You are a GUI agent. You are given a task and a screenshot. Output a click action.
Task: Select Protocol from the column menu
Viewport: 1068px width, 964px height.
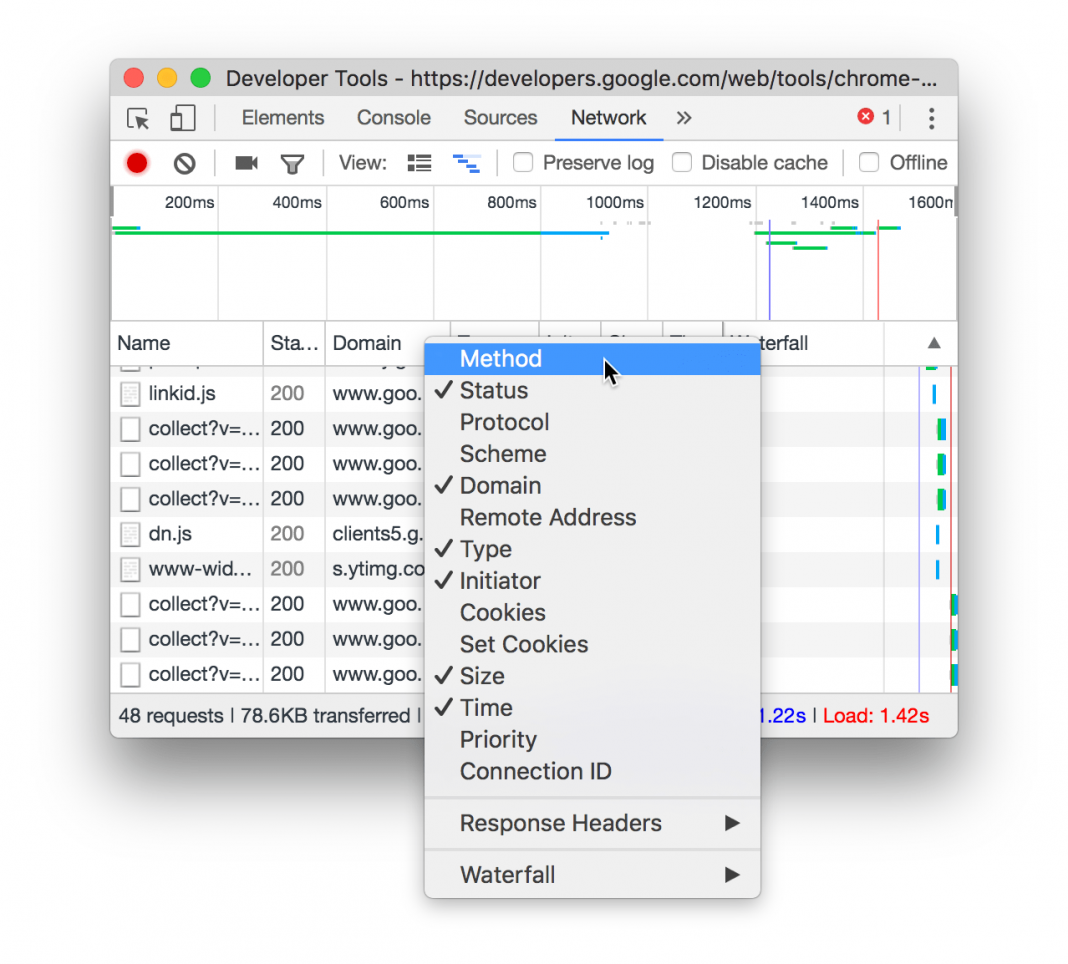click(x=504, y=422)
